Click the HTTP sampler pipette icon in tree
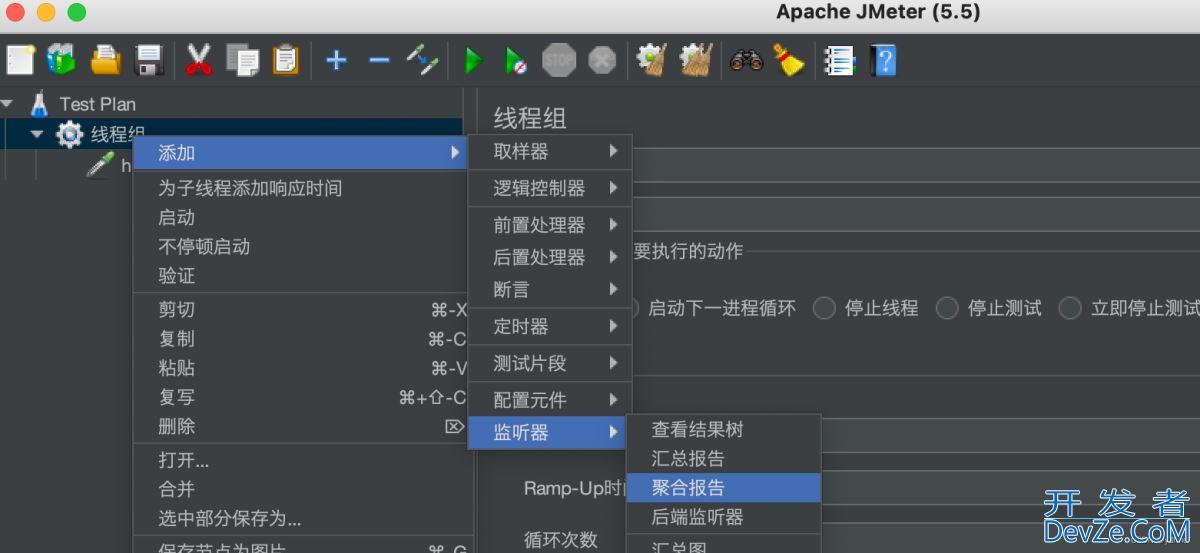Screen dimensions: 1200x553 (100, 165)
